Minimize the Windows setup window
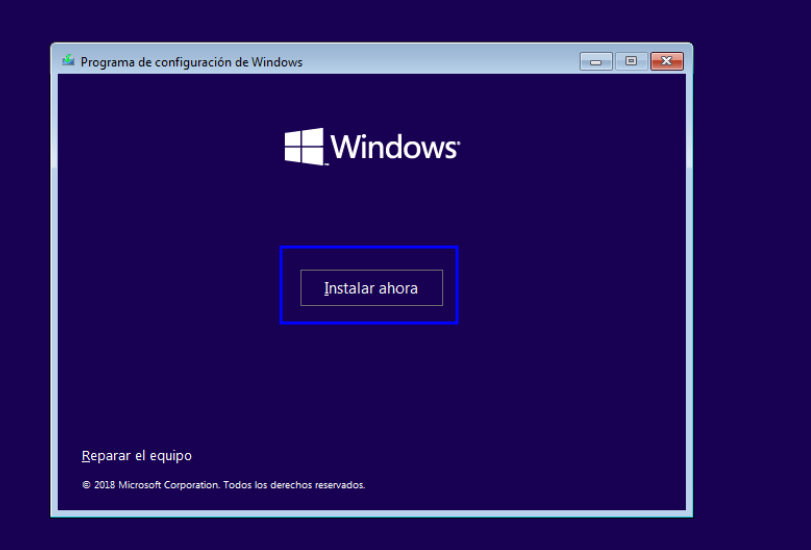 tap(596, 61)
